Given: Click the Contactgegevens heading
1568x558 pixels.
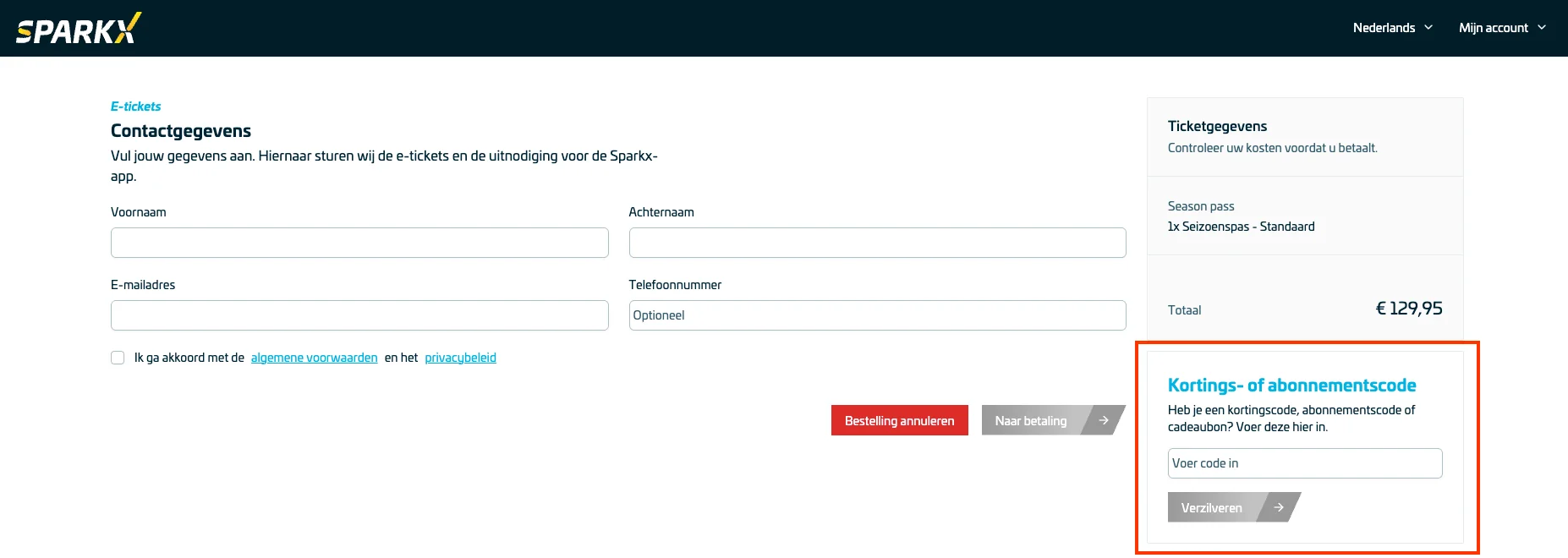Looking at the screenshot, I should (181, 130).
